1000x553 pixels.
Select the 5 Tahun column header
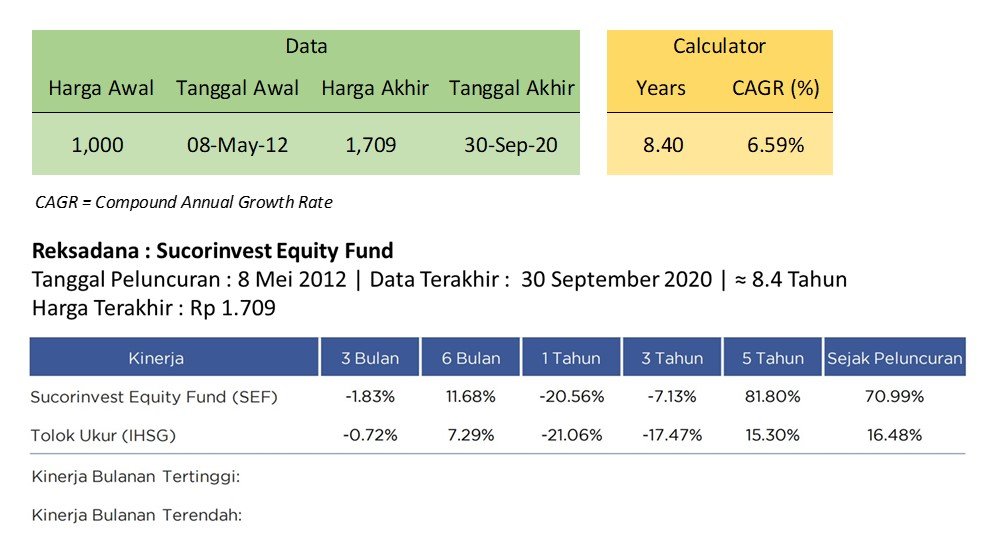[773, 357]
